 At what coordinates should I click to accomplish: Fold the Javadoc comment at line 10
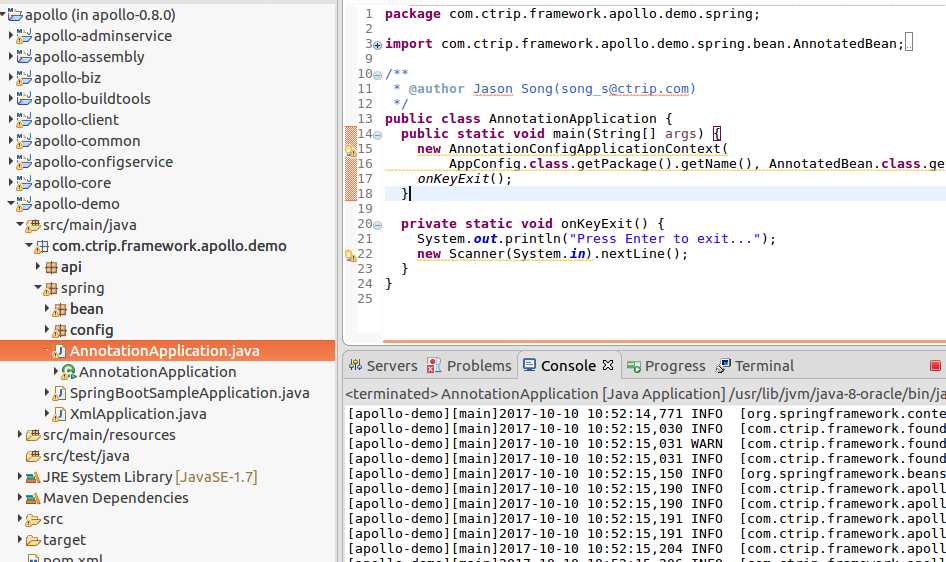coord(378,75)
